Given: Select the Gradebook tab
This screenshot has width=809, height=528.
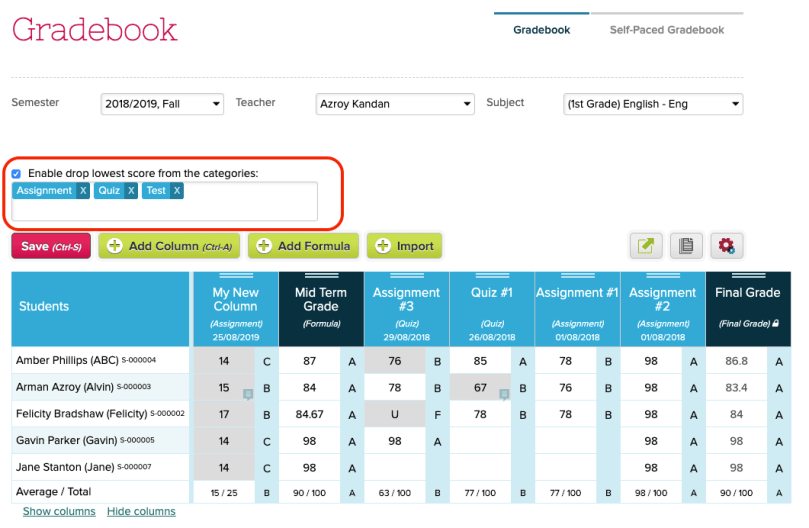Looking at the screenshot, I should (541, 30).
